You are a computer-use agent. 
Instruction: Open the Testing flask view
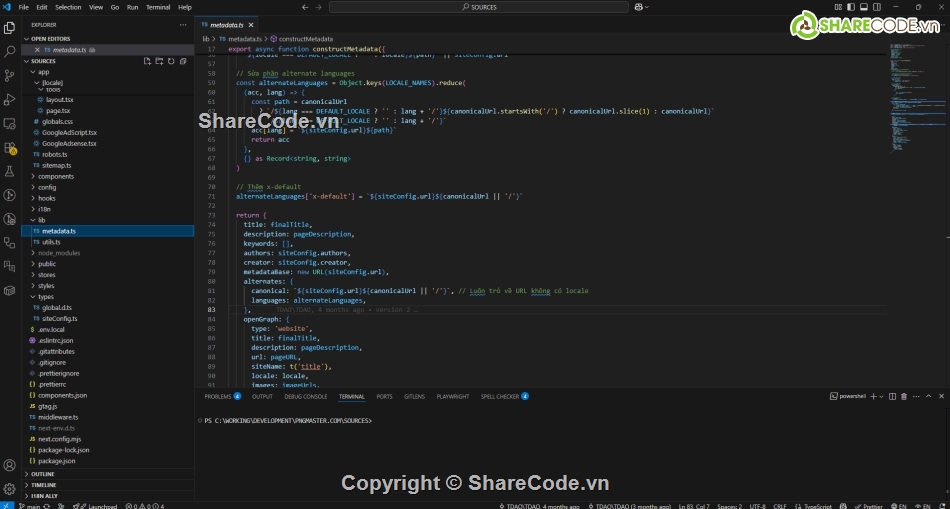[9, 171]
